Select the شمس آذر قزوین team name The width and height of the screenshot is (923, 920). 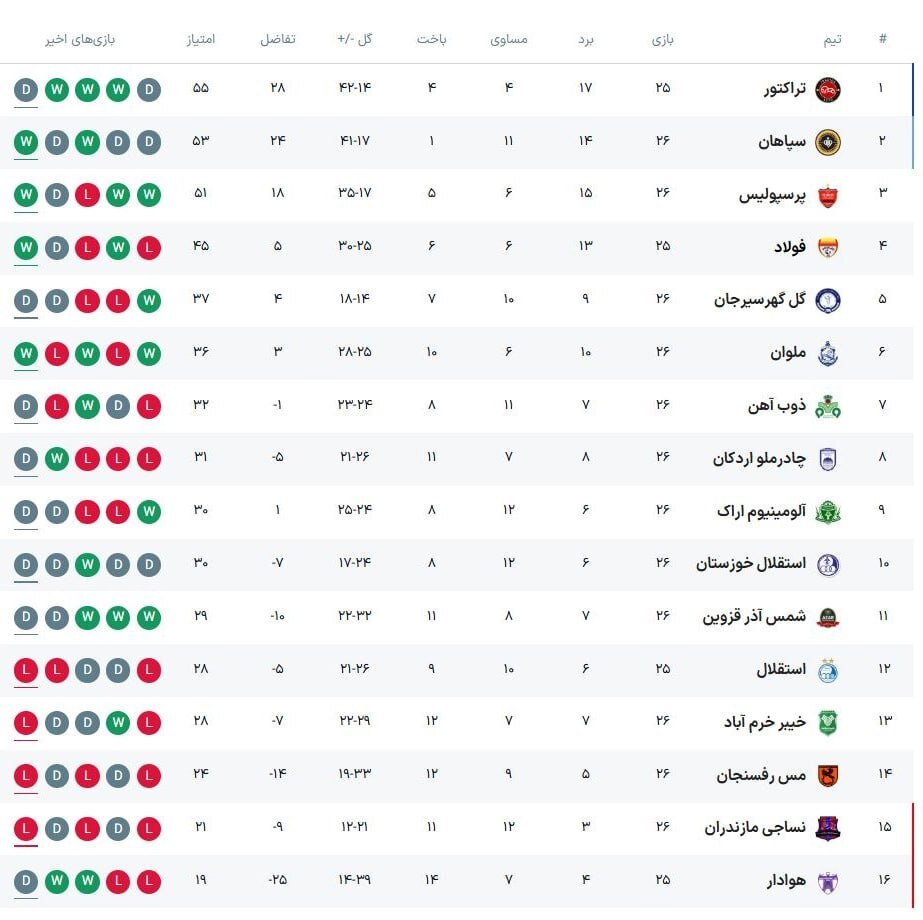(754, 616)
